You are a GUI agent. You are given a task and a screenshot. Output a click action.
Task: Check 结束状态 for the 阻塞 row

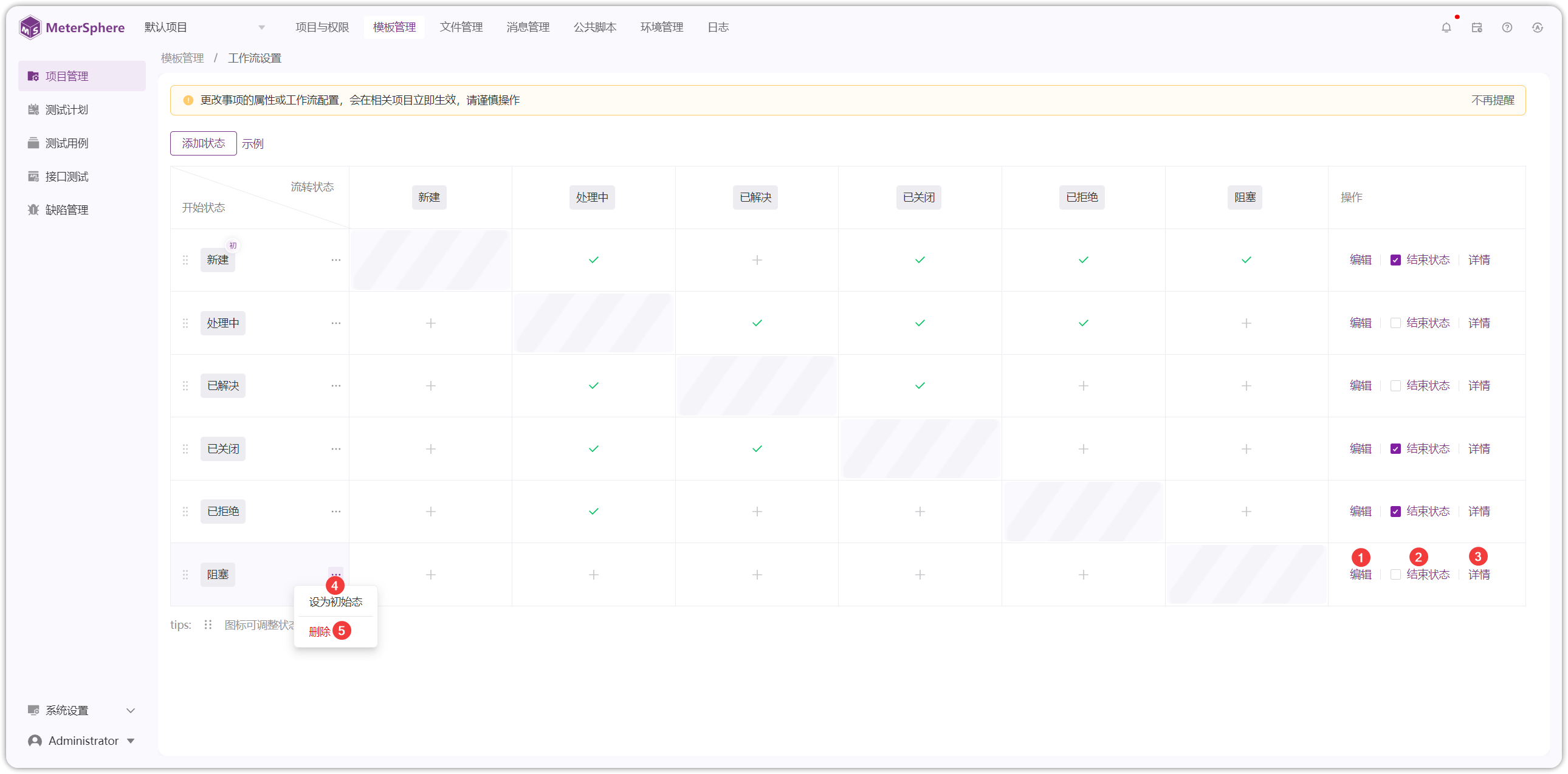click(1395, 574)
